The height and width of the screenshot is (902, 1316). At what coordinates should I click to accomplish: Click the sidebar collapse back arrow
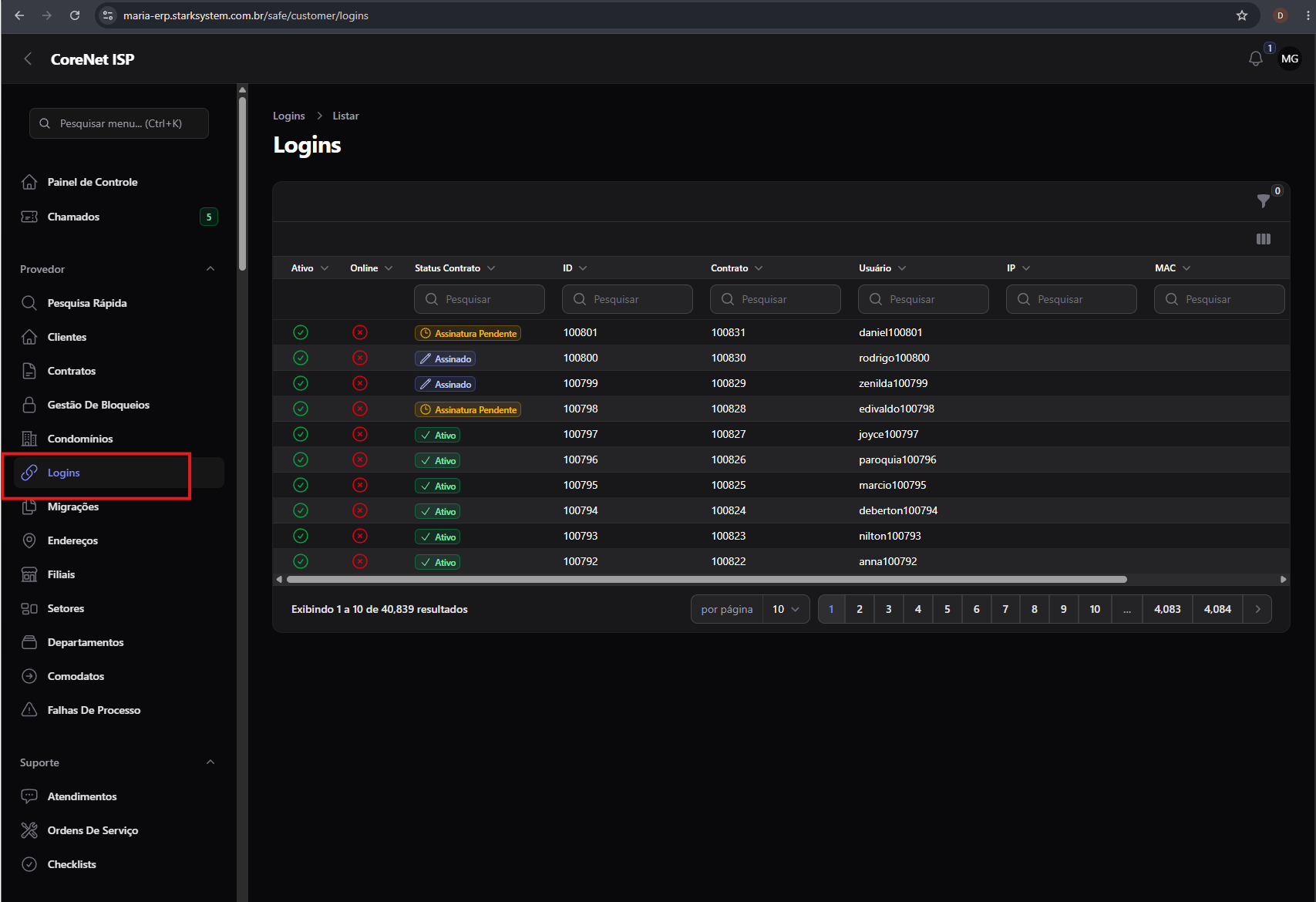[x=28, y=59]
